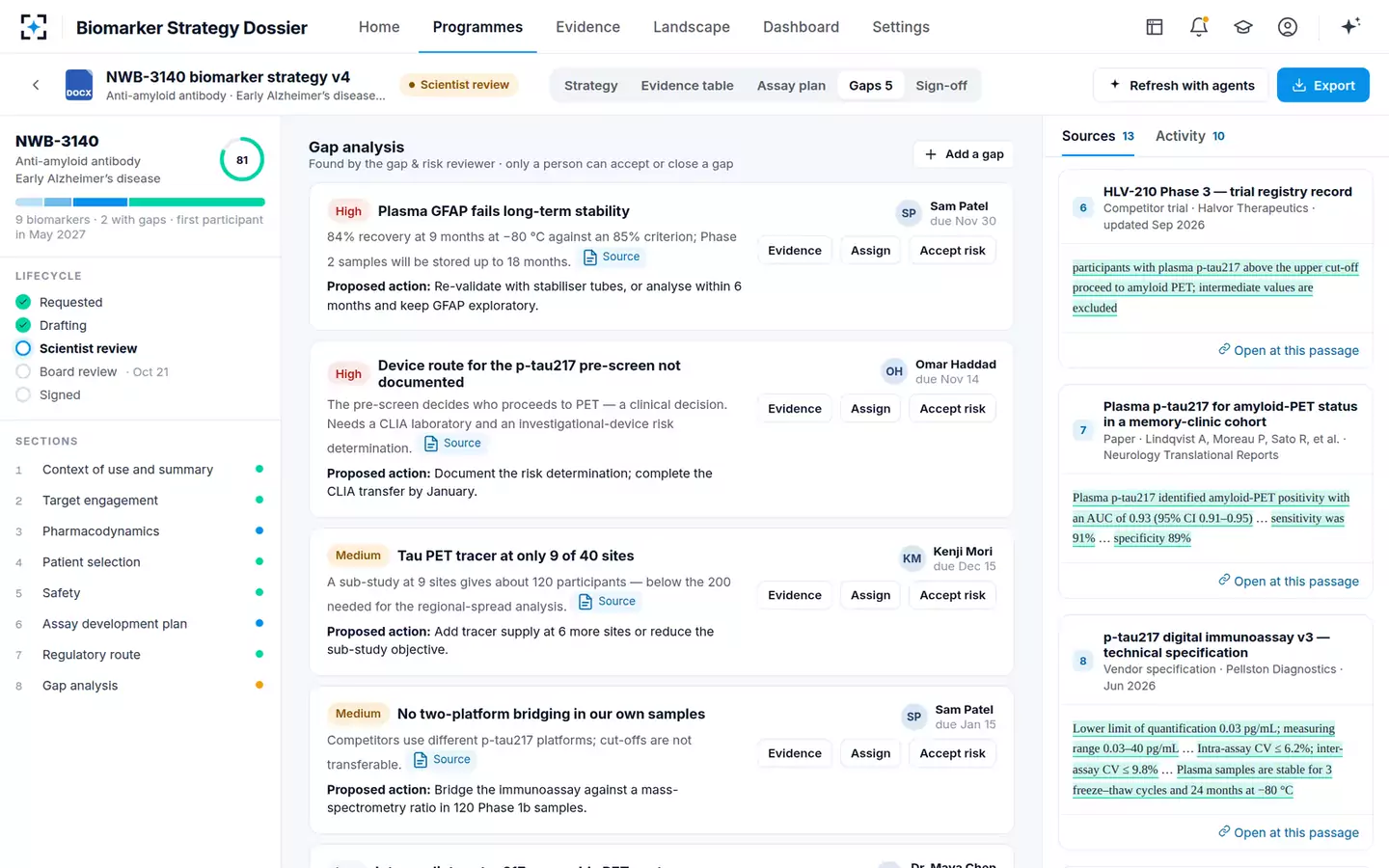
Task: Click the DOCX file icon
Action: click(79, 85)
